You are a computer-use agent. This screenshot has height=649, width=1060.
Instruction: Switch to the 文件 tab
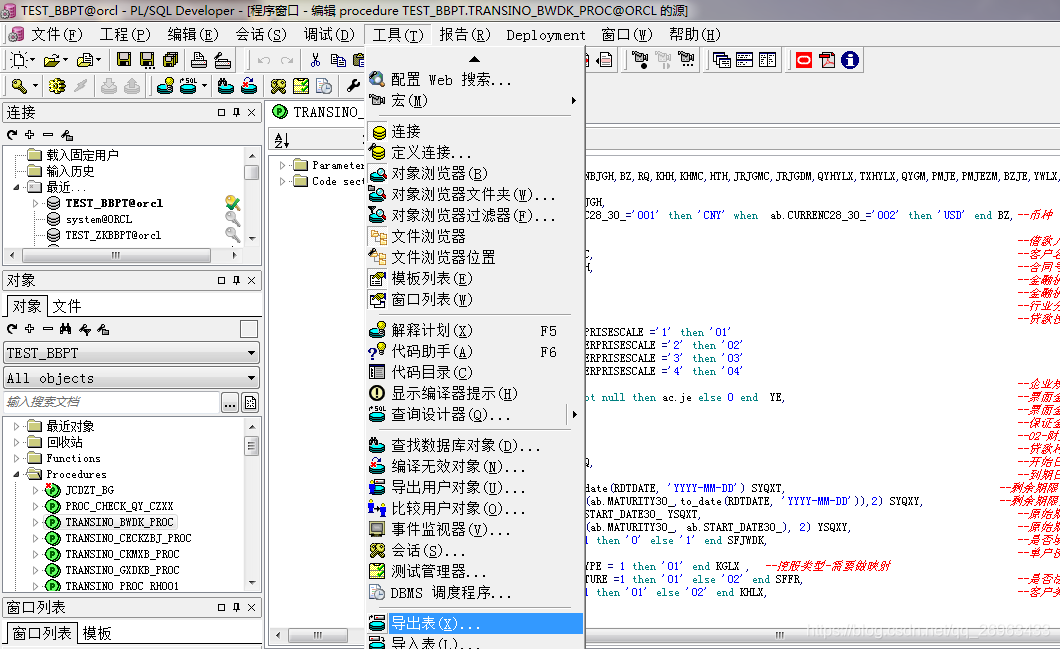[66, 306]
